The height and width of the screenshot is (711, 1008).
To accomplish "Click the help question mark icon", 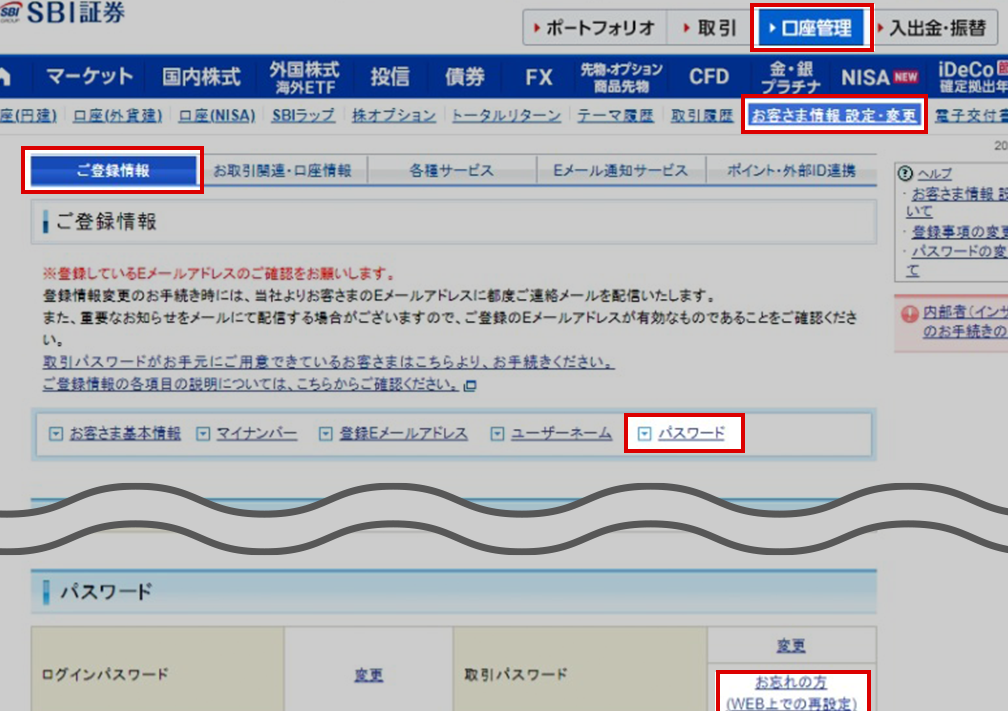I will click(x=906, y=173).
